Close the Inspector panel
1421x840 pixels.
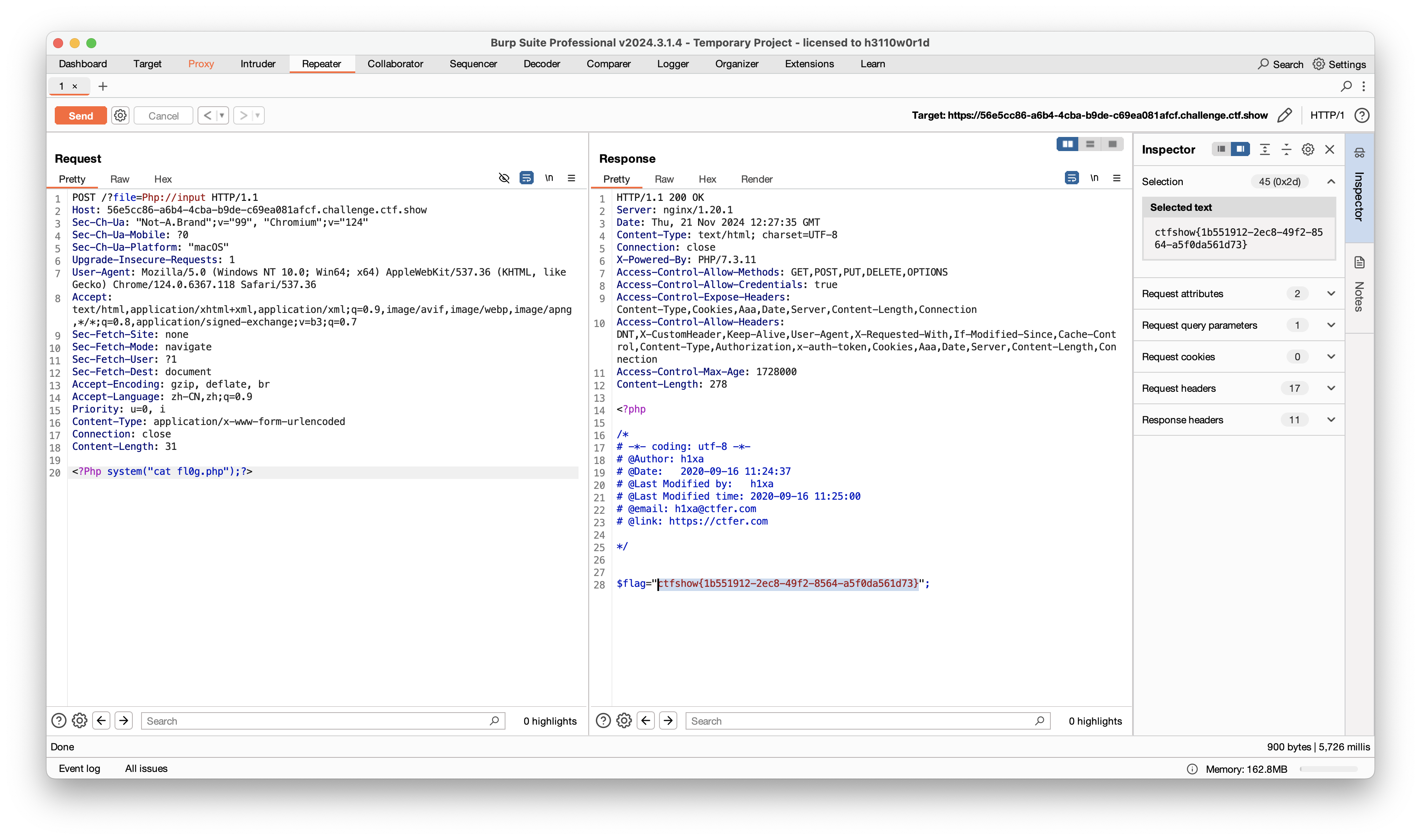tap(1329, 149)
